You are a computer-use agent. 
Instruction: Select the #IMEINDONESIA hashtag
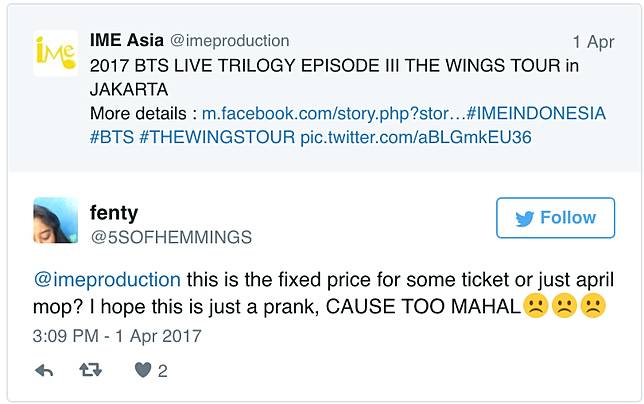coord(536,113)
